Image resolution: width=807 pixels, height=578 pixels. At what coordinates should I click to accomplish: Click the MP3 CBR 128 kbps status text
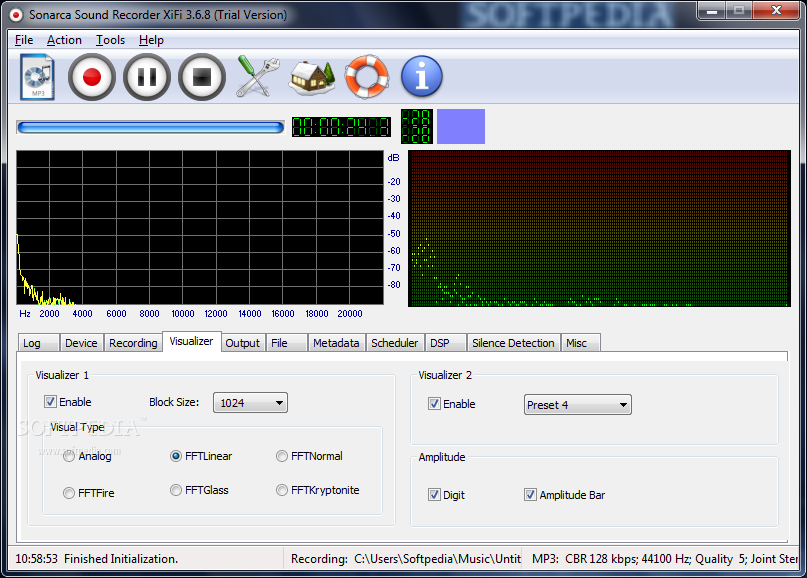coord(664,559)
